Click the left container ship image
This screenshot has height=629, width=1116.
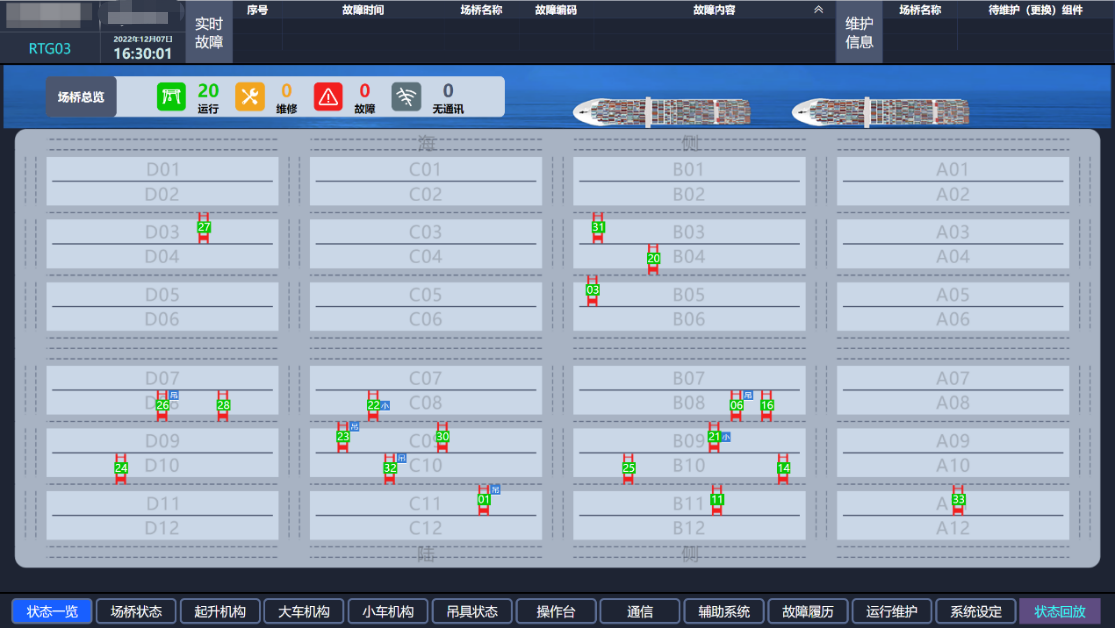661,111
